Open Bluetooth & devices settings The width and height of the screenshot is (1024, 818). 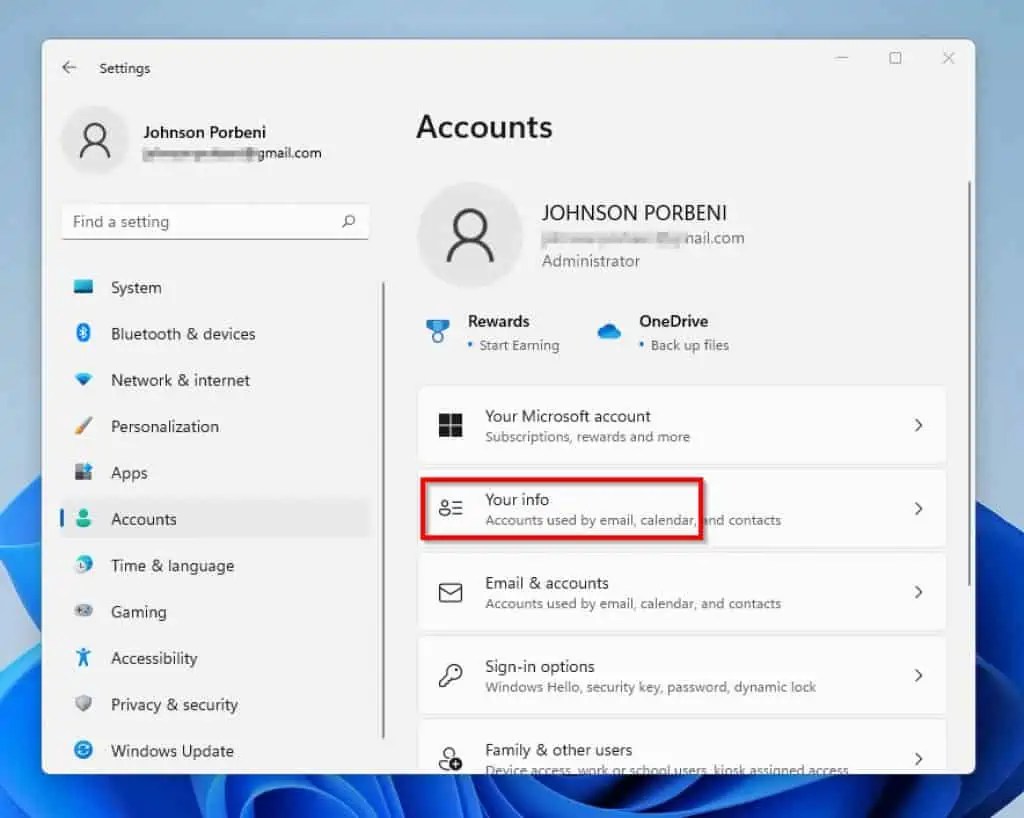click(x=88, y=334)
